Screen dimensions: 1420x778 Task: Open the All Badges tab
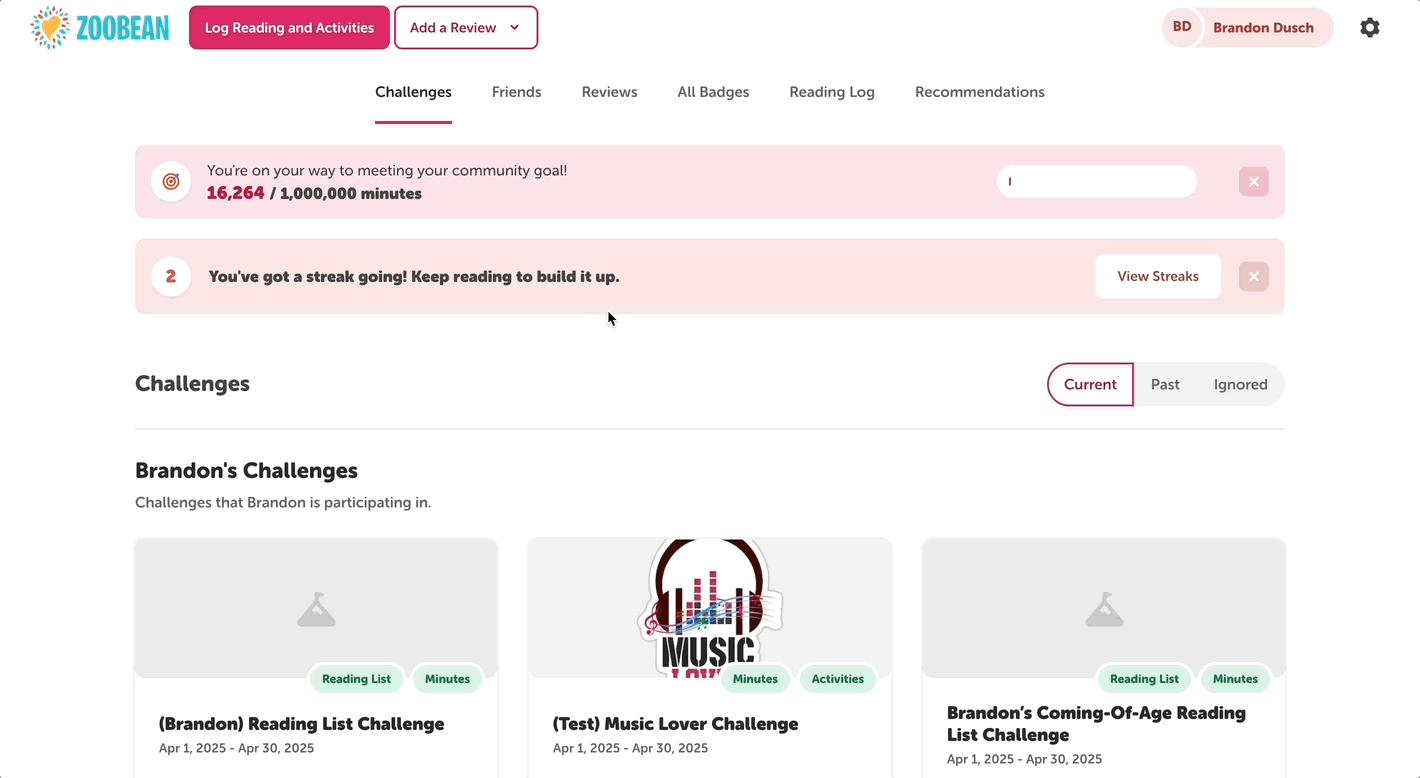713,91
